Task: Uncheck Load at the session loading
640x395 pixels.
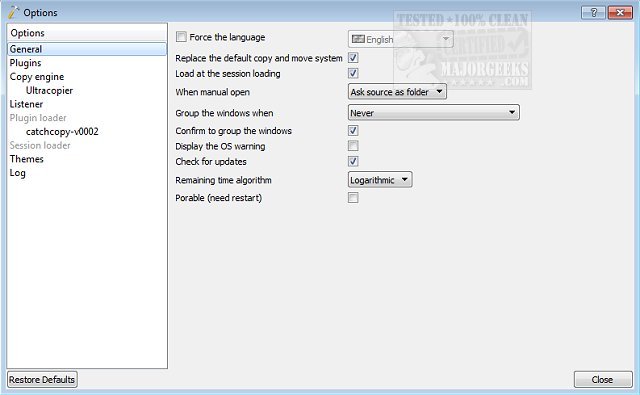Action: point(353,73)
